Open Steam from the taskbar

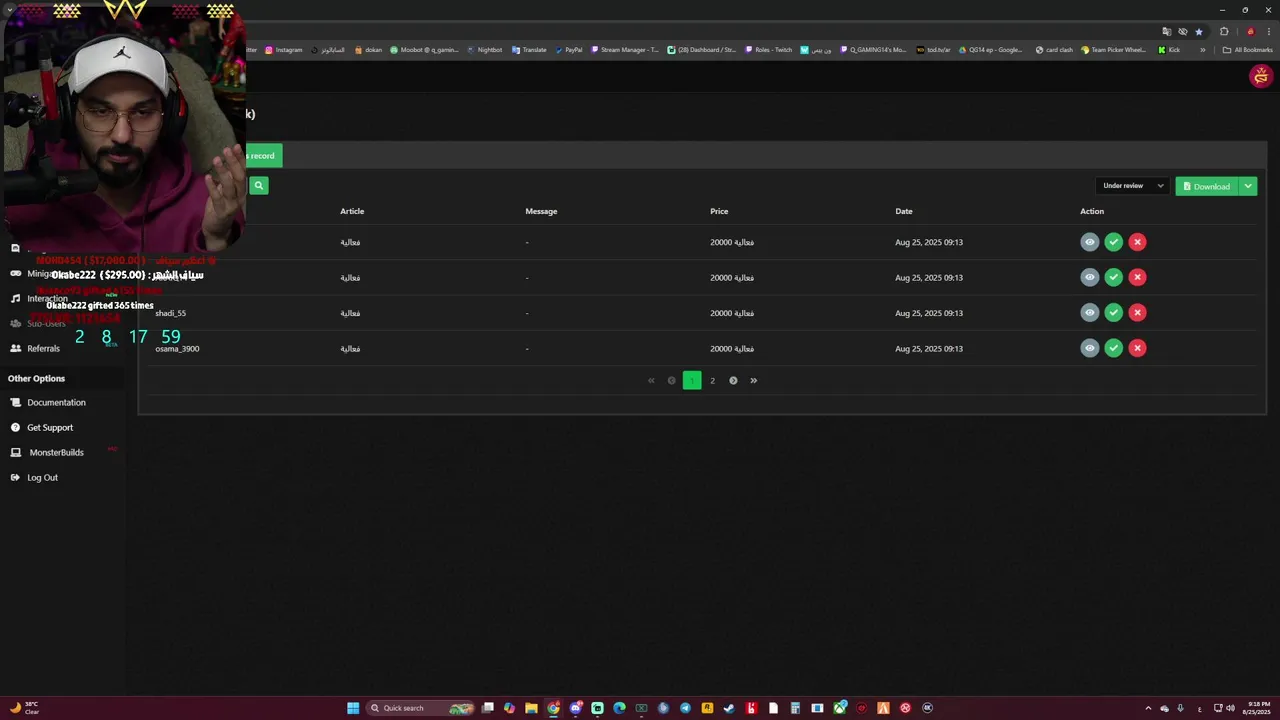729,708
